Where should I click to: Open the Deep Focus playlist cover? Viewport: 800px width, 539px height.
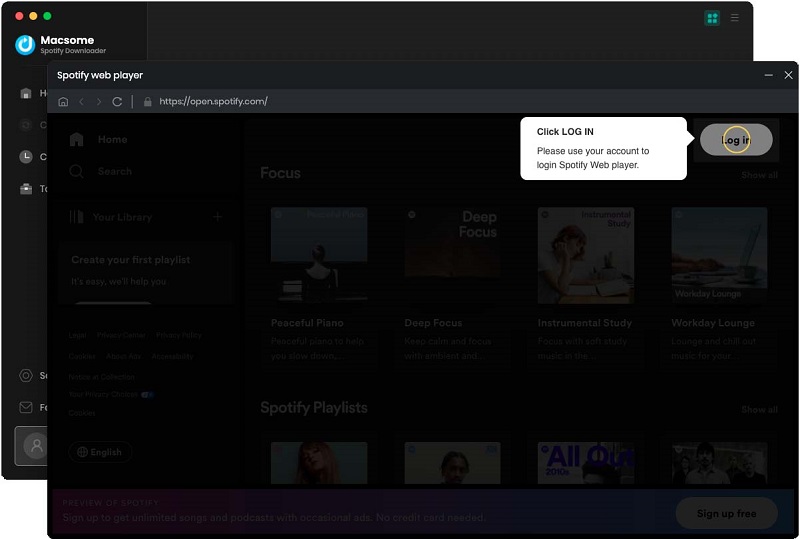(453, 255)
